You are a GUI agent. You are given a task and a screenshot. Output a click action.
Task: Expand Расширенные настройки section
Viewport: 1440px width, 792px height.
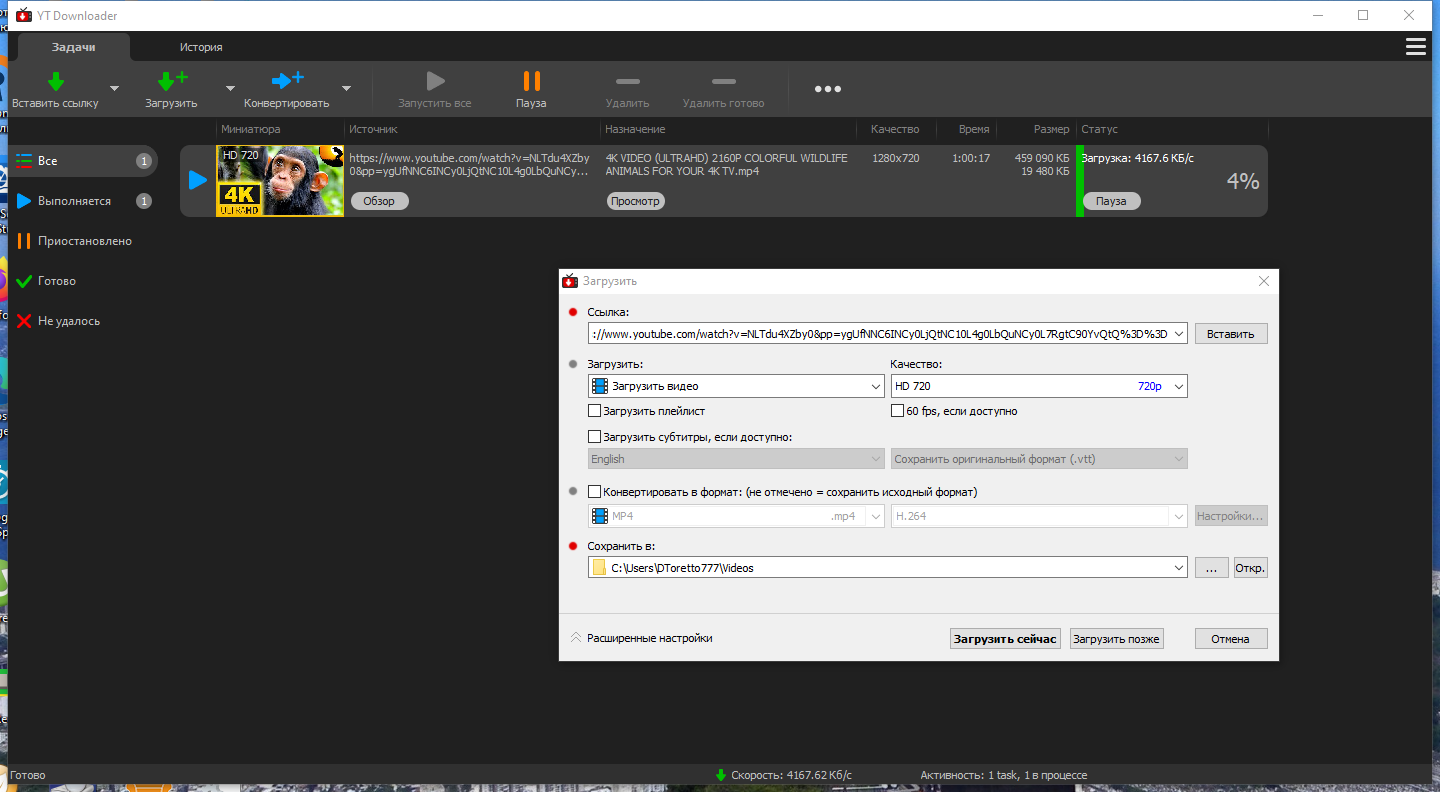pos(641,638)
